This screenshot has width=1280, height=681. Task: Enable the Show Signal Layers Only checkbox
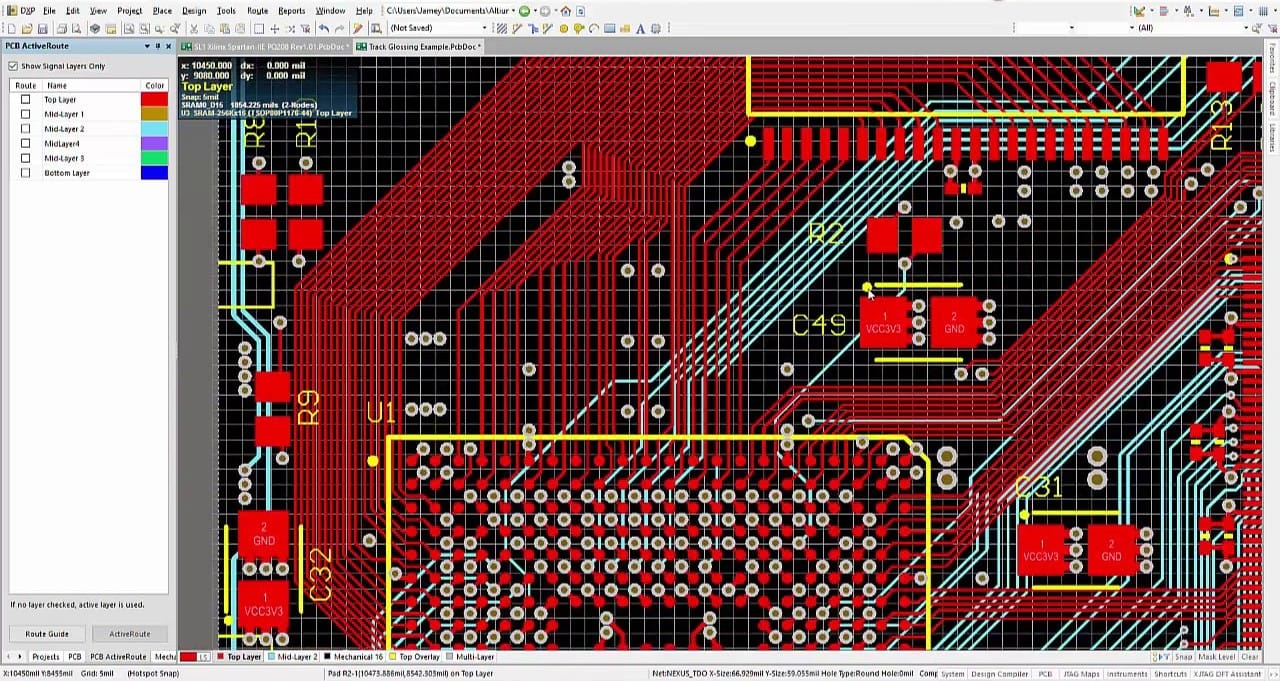click(13, 66)
